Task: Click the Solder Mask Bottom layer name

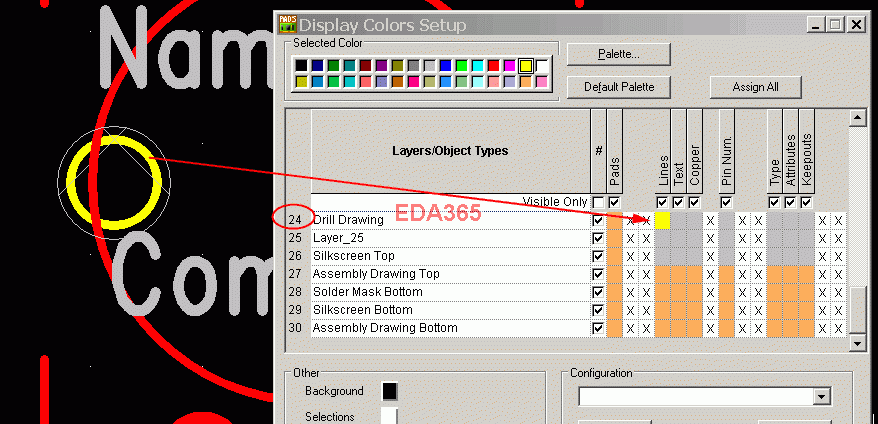Action: click(x=368, y=292)
